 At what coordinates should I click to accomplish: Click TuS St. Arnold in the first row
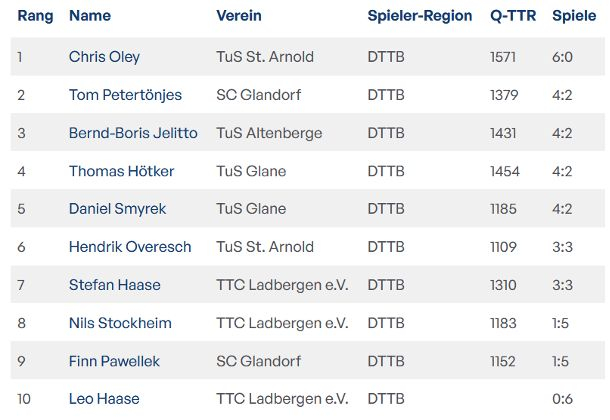pyautogui.click(x=265, y=57)
